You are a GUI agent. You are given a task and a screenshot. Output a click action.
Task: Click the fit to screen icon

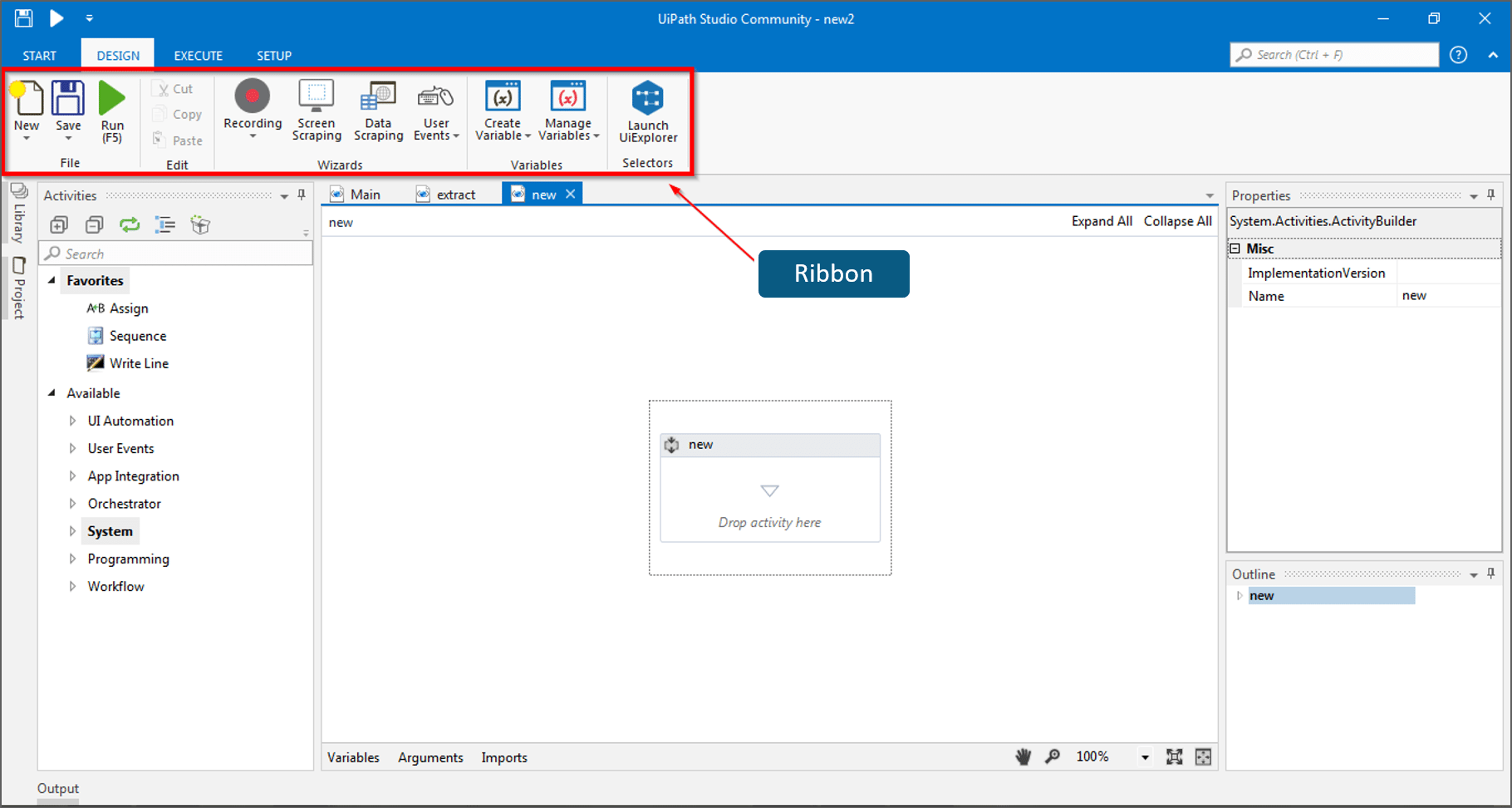click(x=1174, y=756)
